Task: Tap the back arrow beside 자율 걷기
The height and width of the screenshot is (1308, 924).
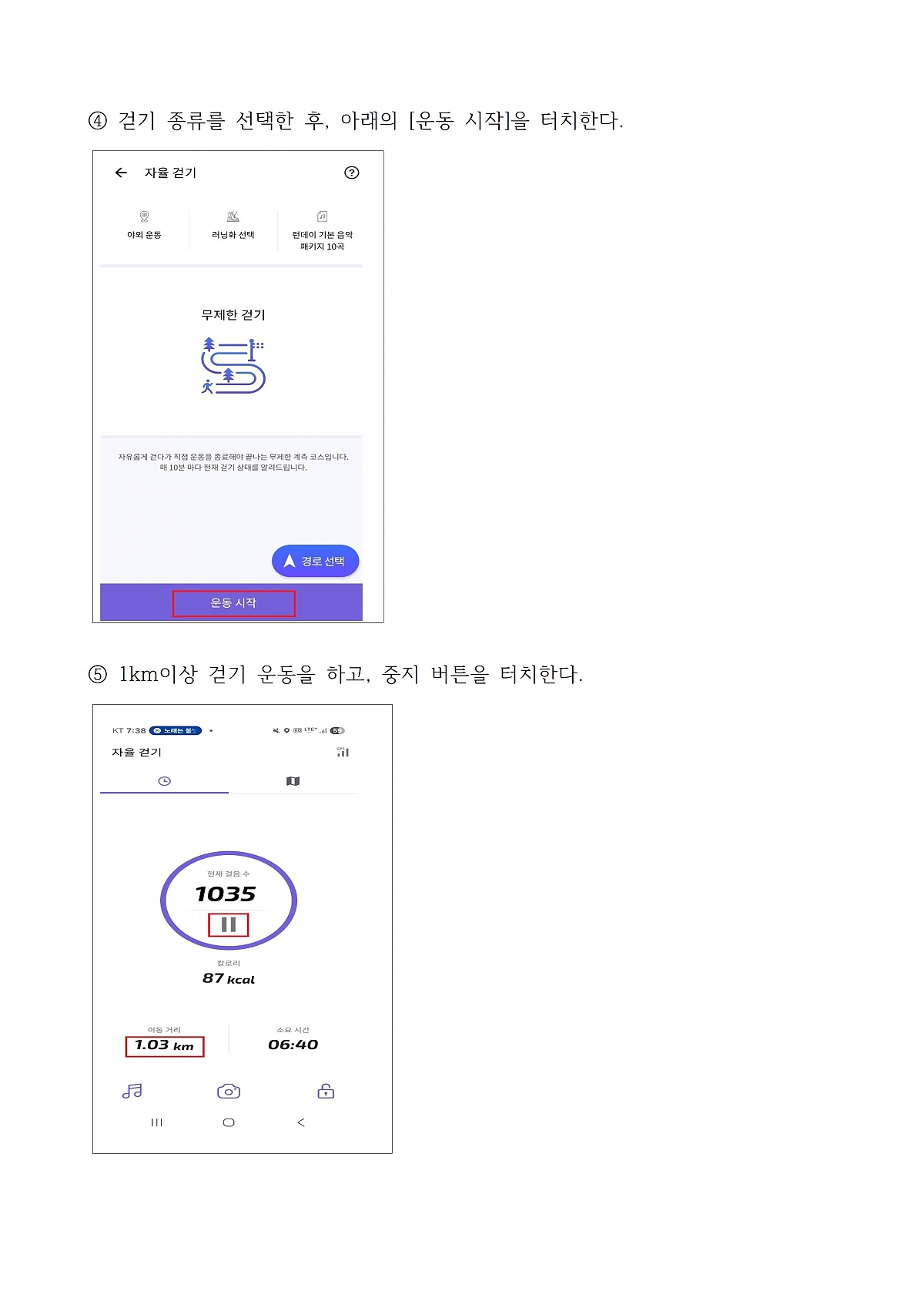Action: [x=121, y=173]
